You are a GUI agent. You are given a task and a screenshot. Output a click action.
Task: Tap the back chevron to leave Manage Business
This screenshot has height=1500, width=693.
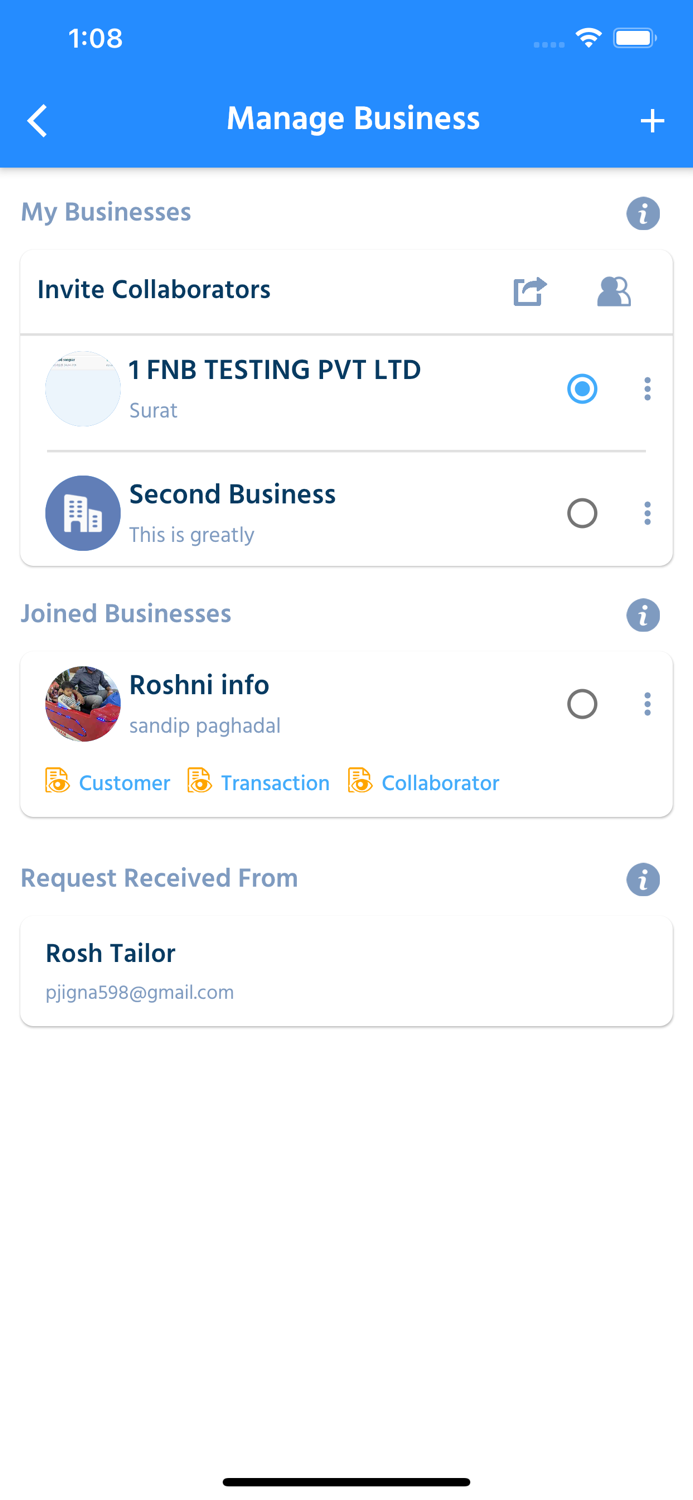pyautogui.click(x=36, y=120)
